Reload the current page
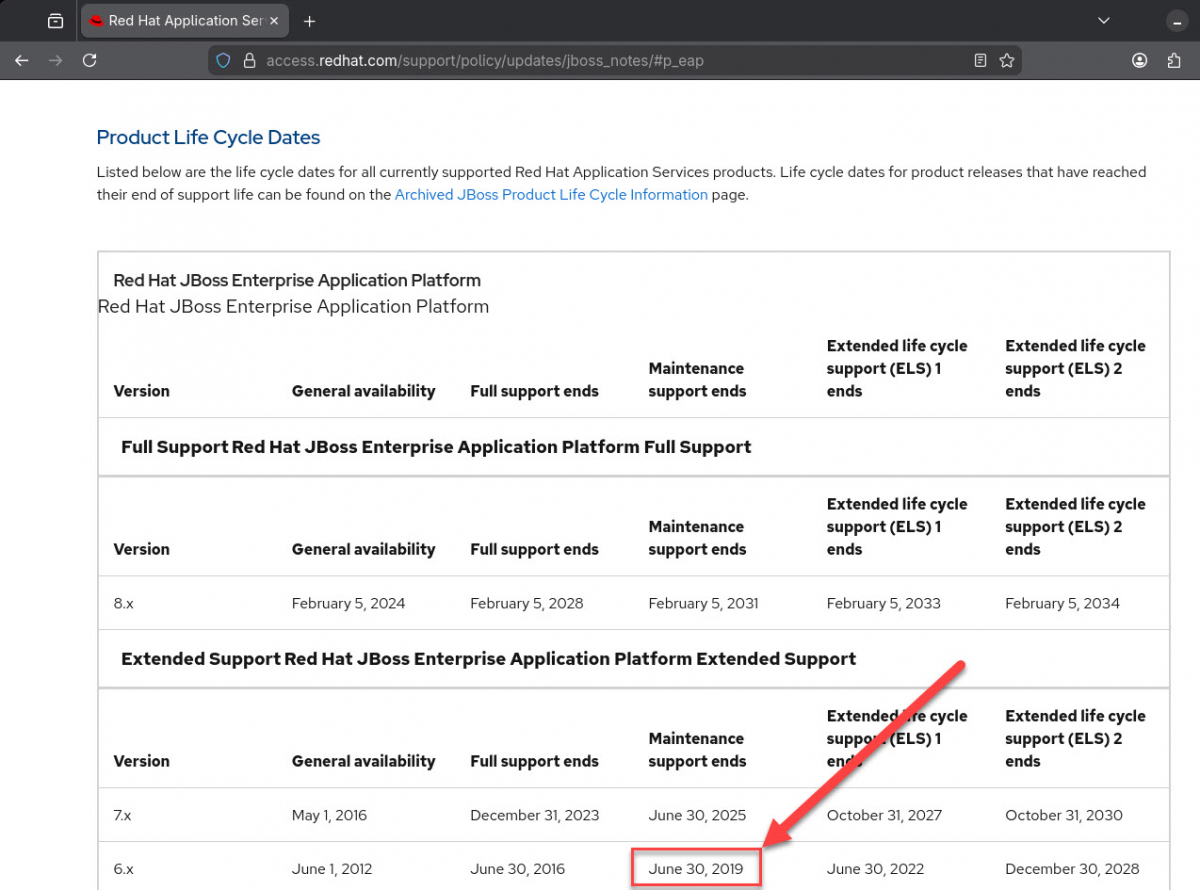 click(x=89, y=61)
